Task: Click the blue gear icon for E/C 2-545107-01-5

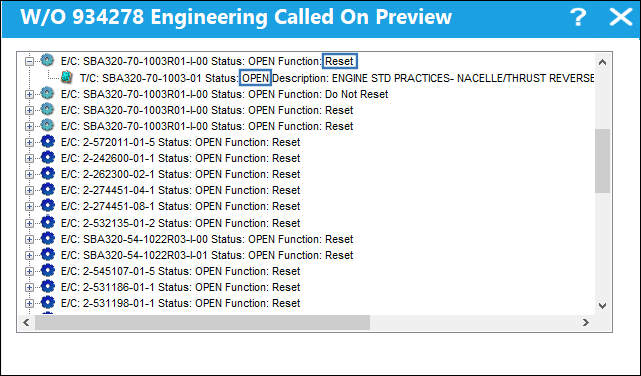Action: coord(47,271)
